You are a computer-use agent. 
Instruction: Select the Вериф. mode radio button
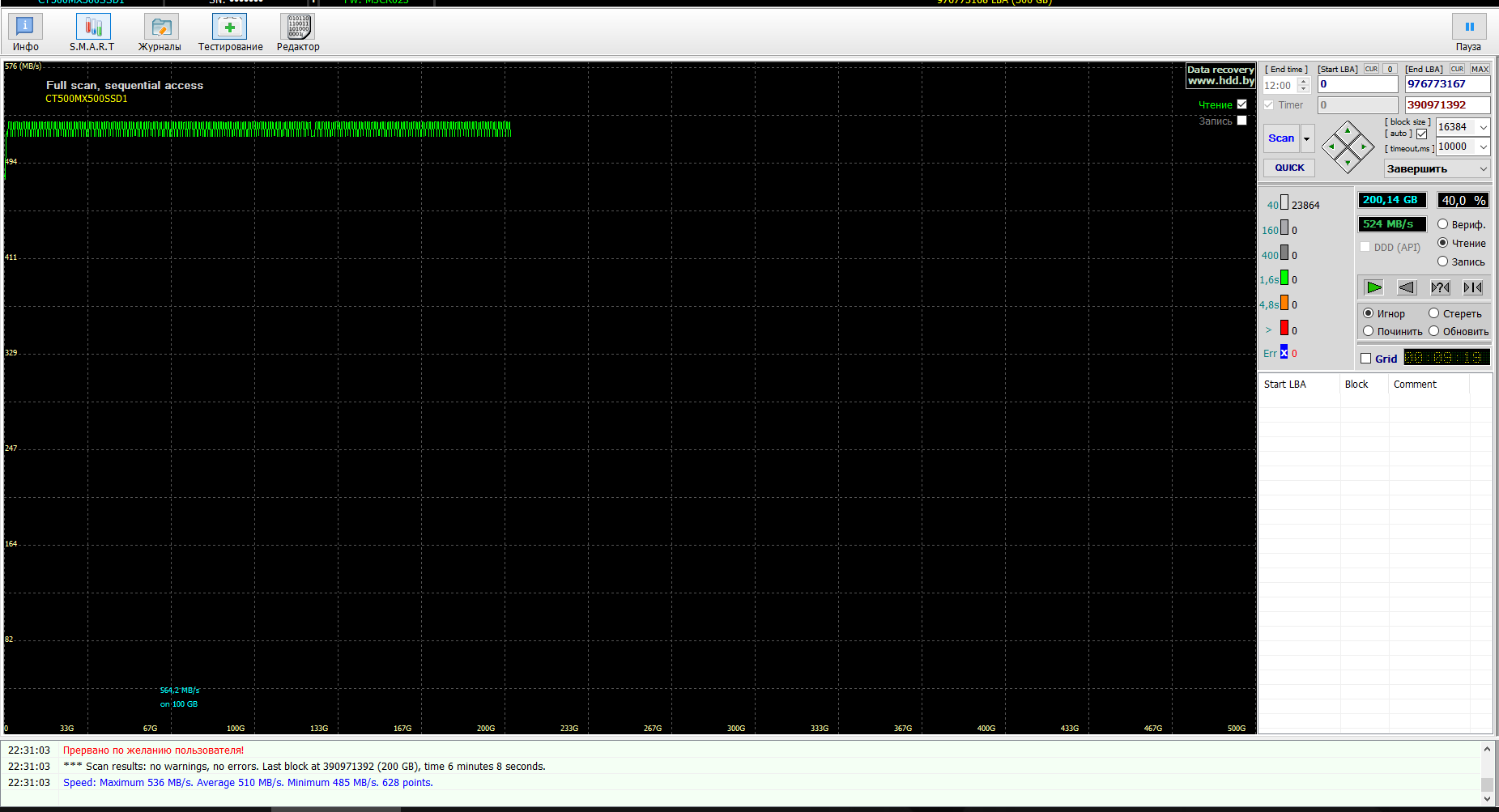pyautogui.click(x=1442, y=224)
